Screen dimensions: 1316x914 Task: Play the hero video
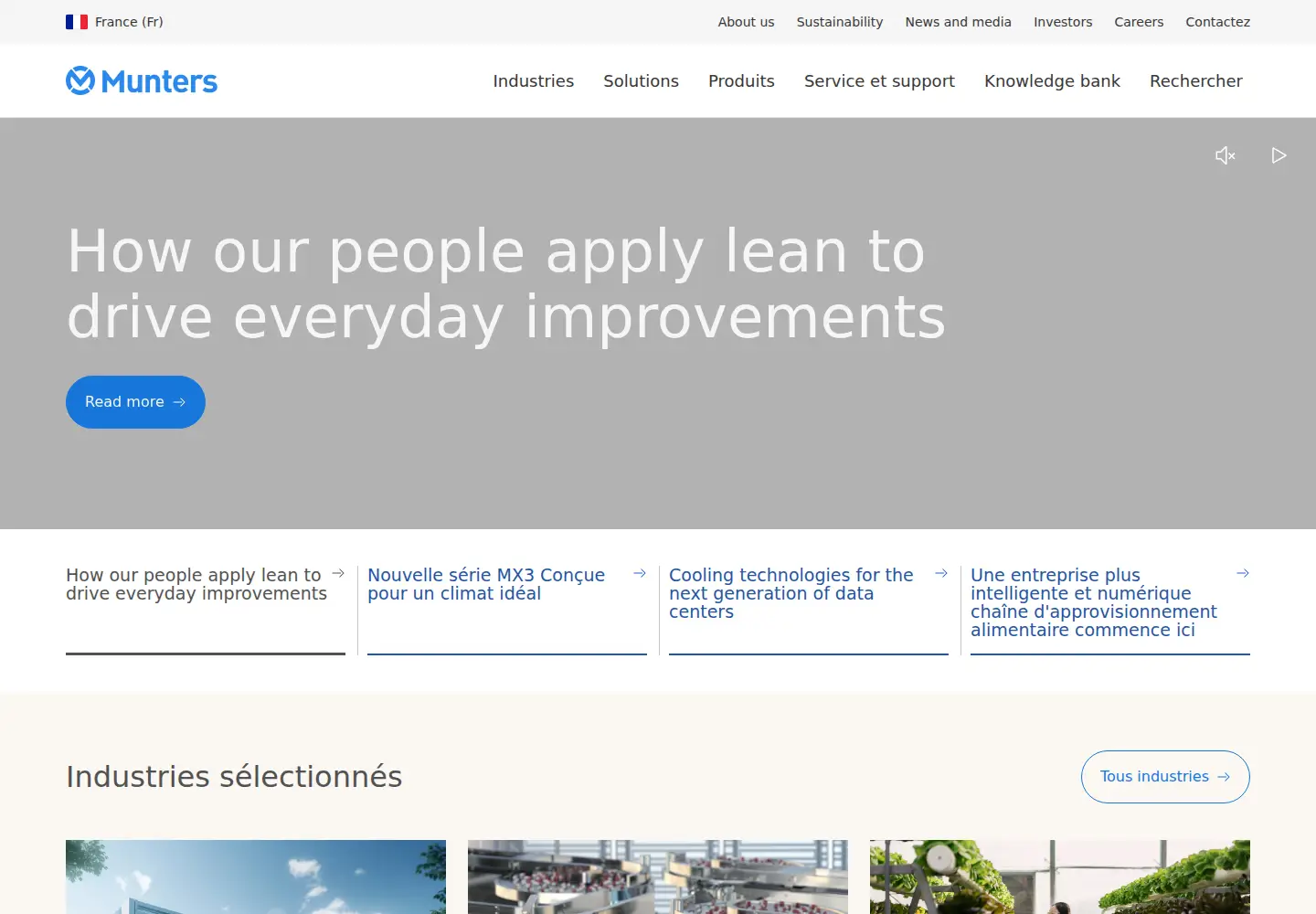click(x=1279, y=155)
